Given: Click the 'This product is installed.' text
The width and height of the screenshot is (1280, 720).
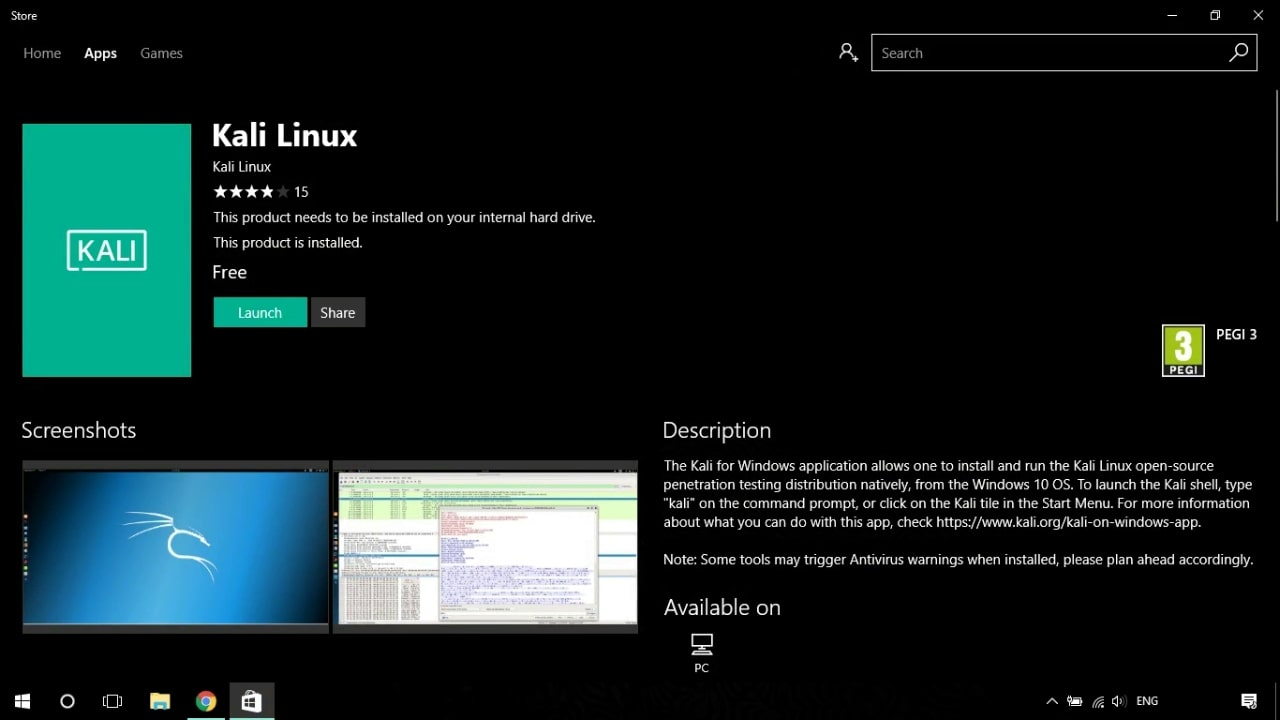Looking at the screenshot, I should [x=288, y=242].
